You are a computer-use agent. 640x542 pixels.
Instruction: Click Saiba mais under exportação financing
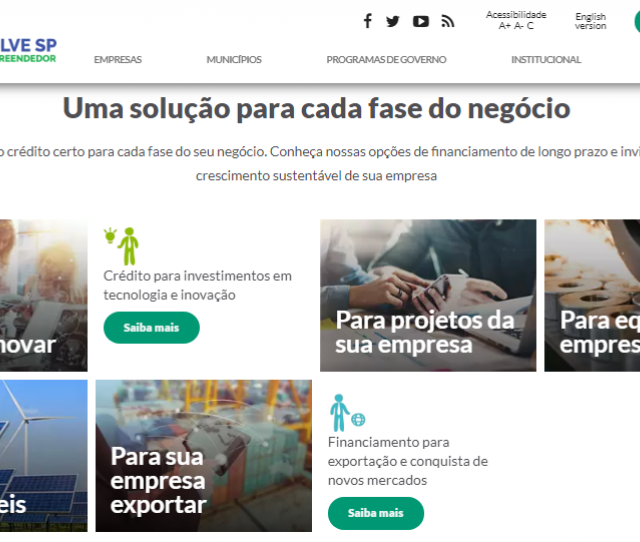pyautogui.click(x=376, y=513)
